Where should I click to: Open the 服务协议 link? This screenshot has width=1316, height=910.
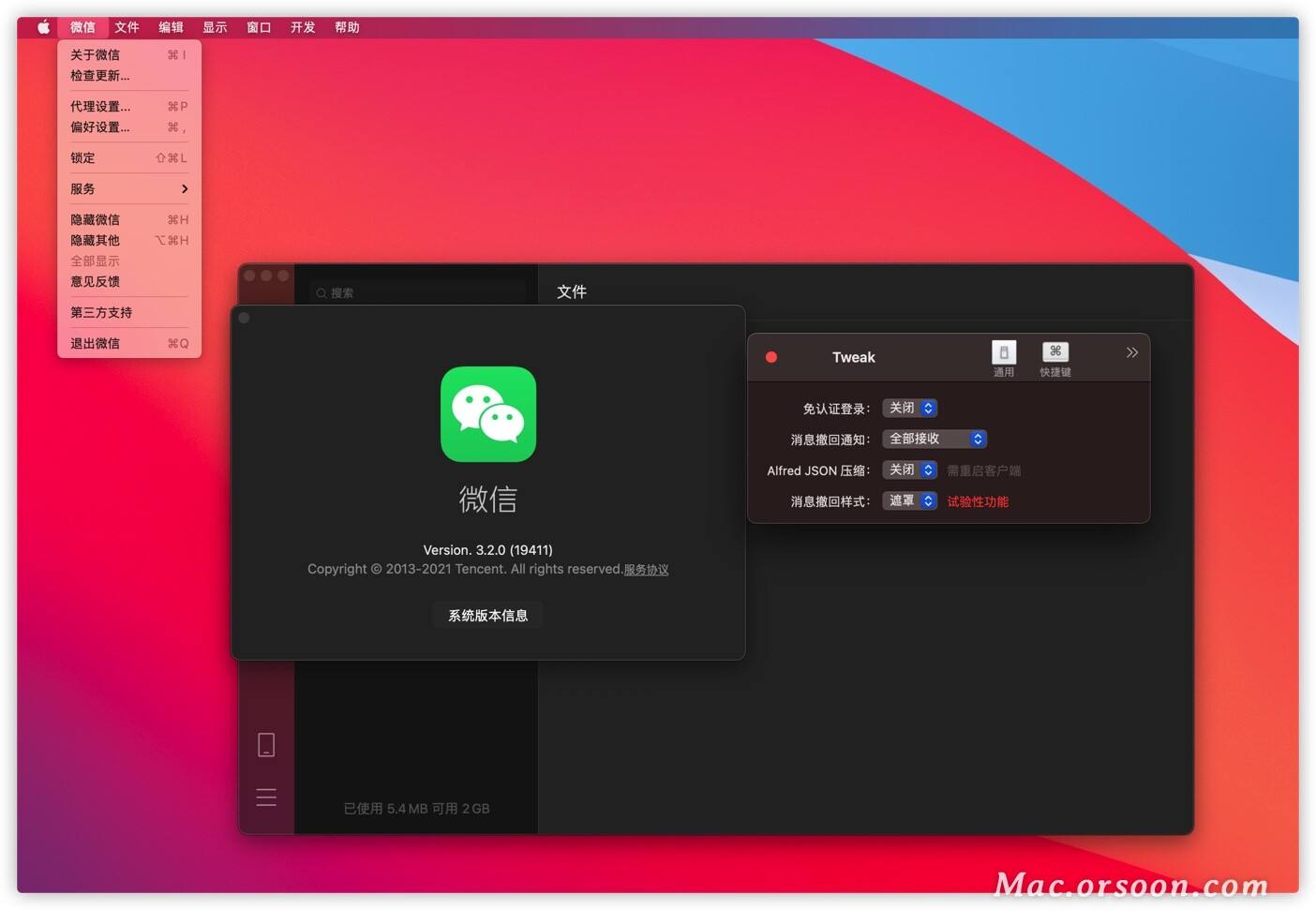click(646, 570)
